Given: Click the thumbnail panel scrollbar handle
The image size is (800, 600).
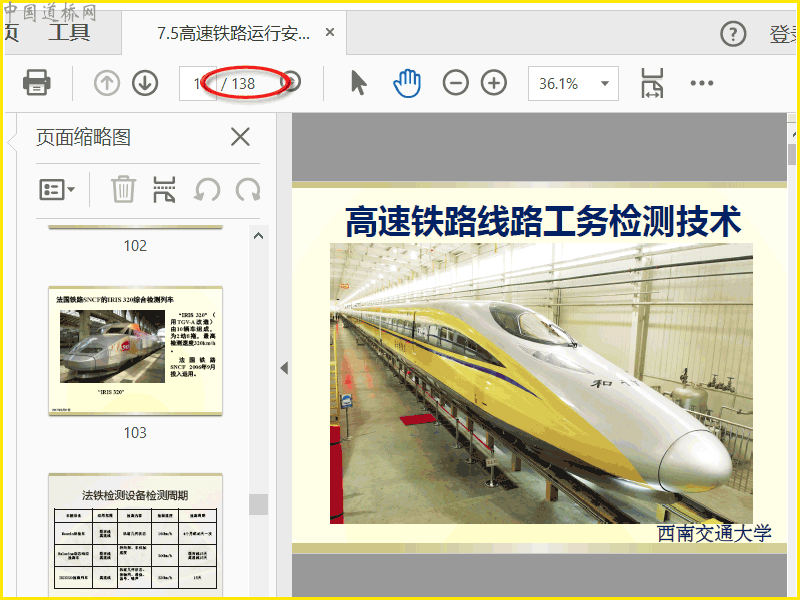Looking at the screenshot, I should (x=259, y=504).
